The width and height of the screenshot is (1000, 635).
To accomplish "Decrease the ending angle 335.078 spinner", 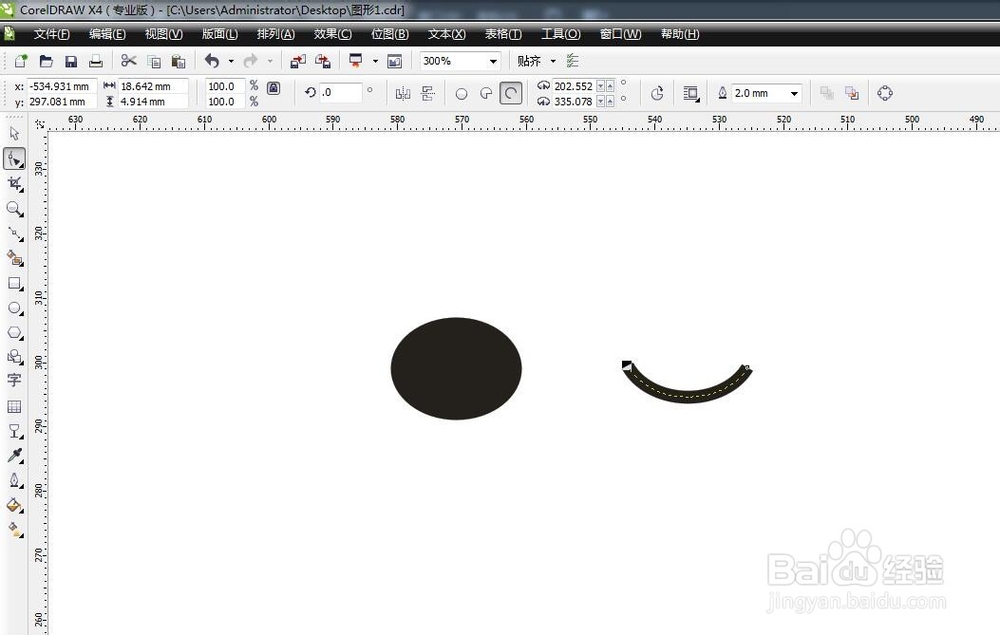I will pyautogui.click(x=601, y=101).
